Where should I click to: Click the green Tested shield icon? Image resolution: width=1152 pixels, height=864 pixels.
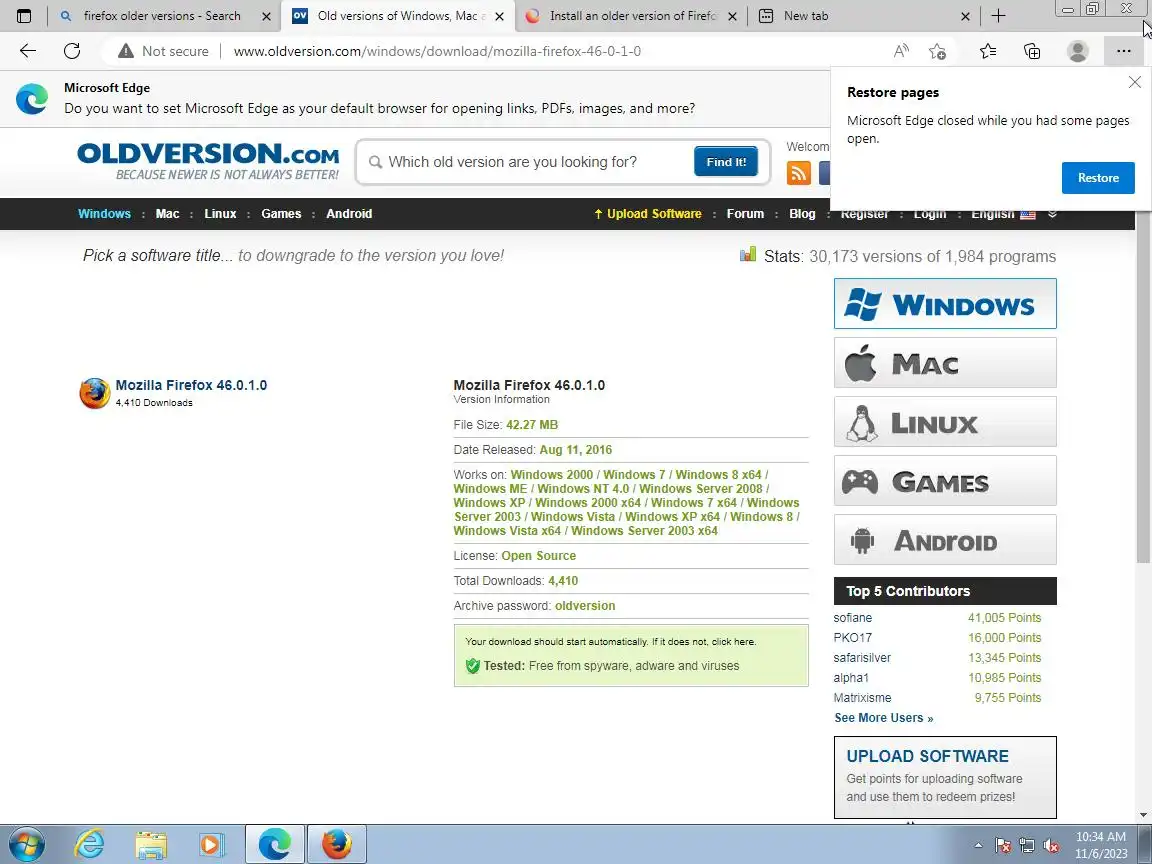(x=472, y=666)
